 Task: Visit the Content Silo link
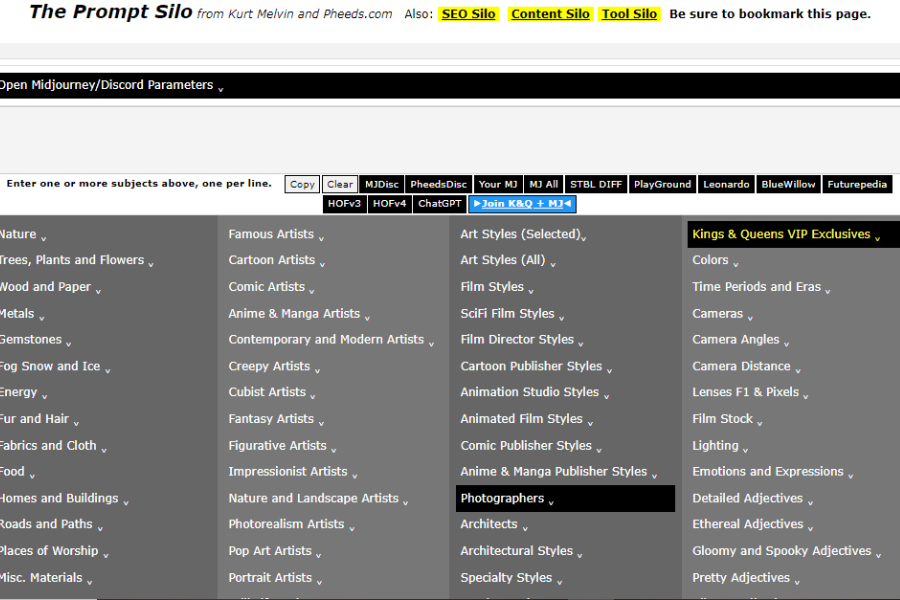coord(550,14)
